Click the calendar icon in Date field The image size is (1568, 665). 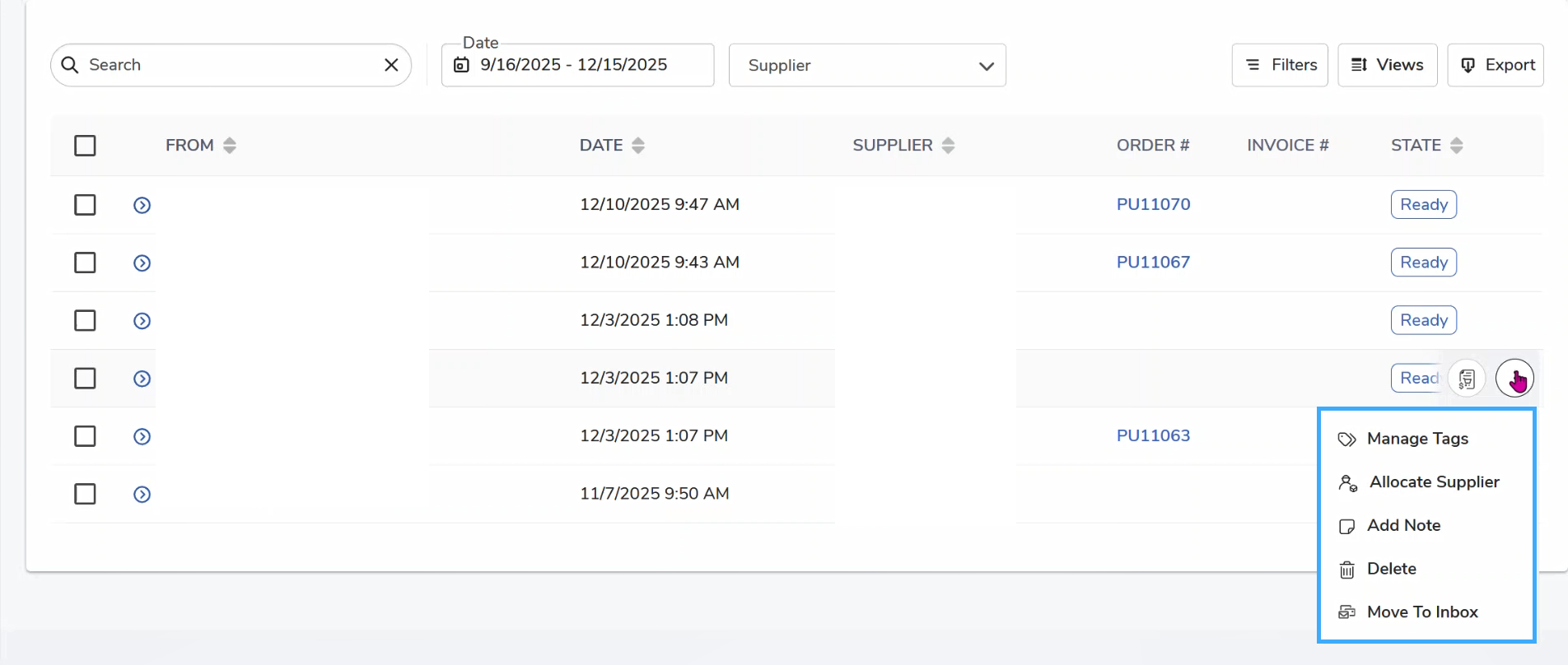462,65
